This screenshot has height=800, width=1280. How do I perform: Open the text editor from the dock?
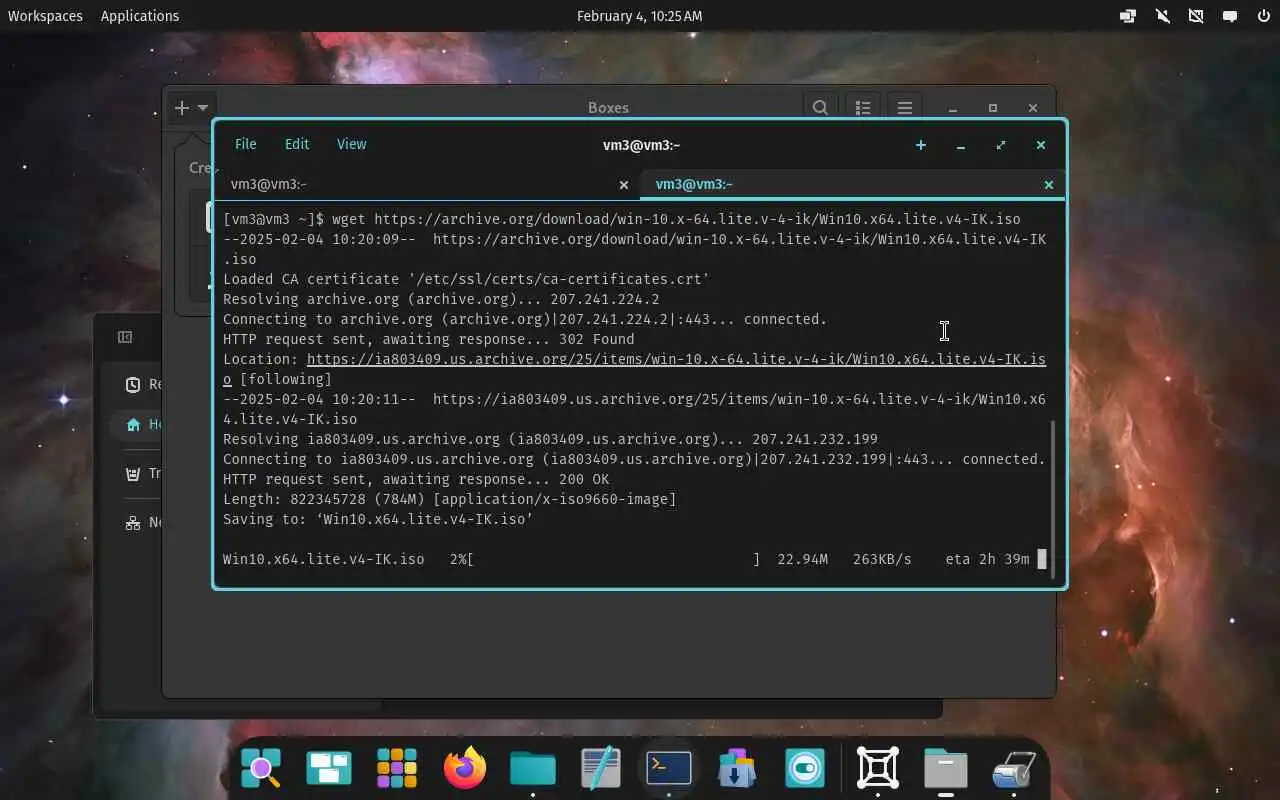tap(601, 768)
